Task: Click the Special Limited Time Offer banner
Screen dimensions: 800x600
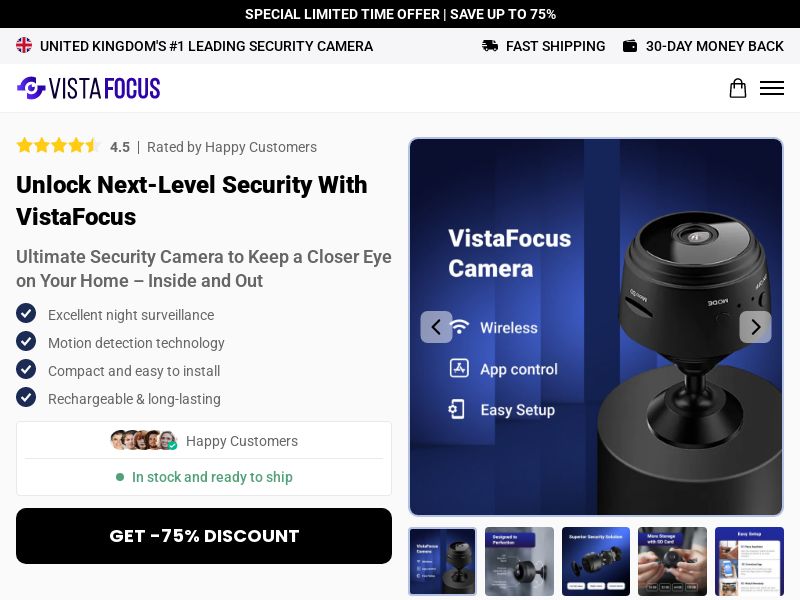Action: pos(400,14)
